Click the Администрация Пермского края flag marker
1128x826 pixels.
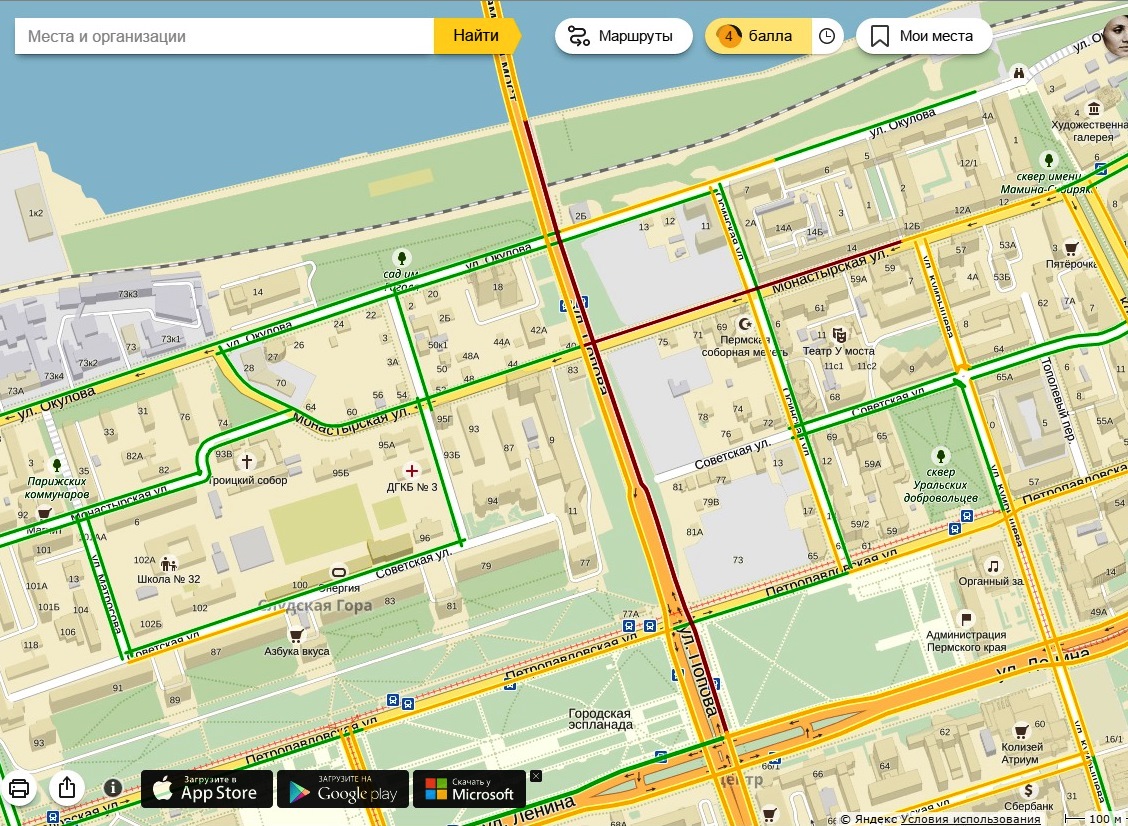coord(965,619)
